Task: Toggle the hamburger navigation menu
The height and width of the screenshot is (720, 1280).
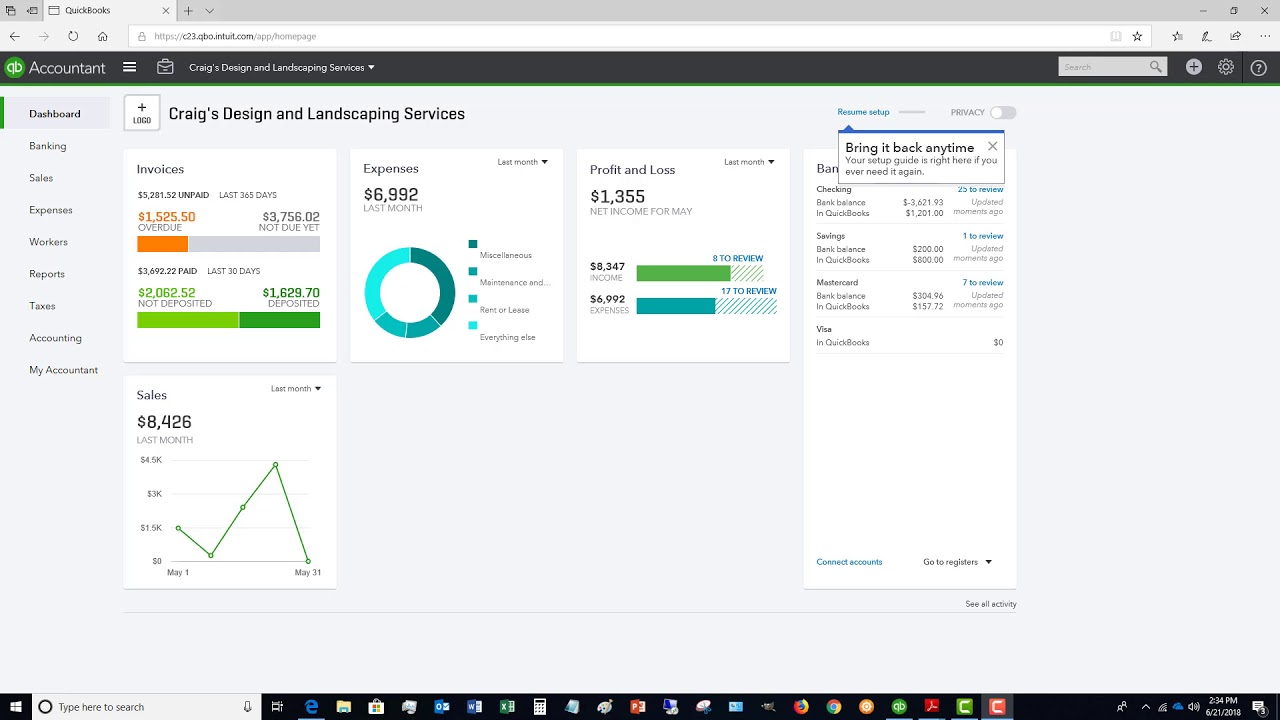Action: pyautogui.click(x=129, y=67)
